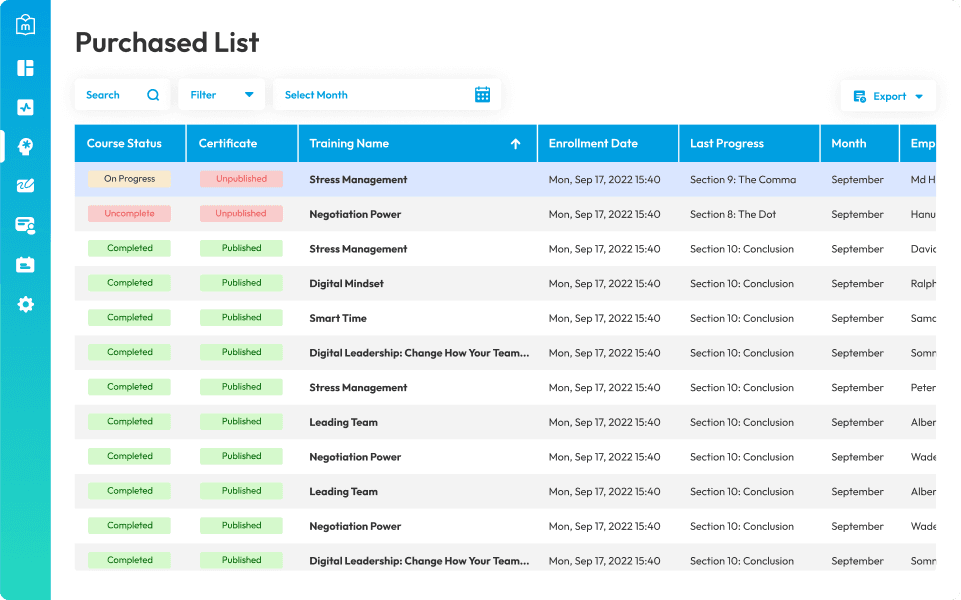Select the Digital Mindset training row

click(505, 283)
